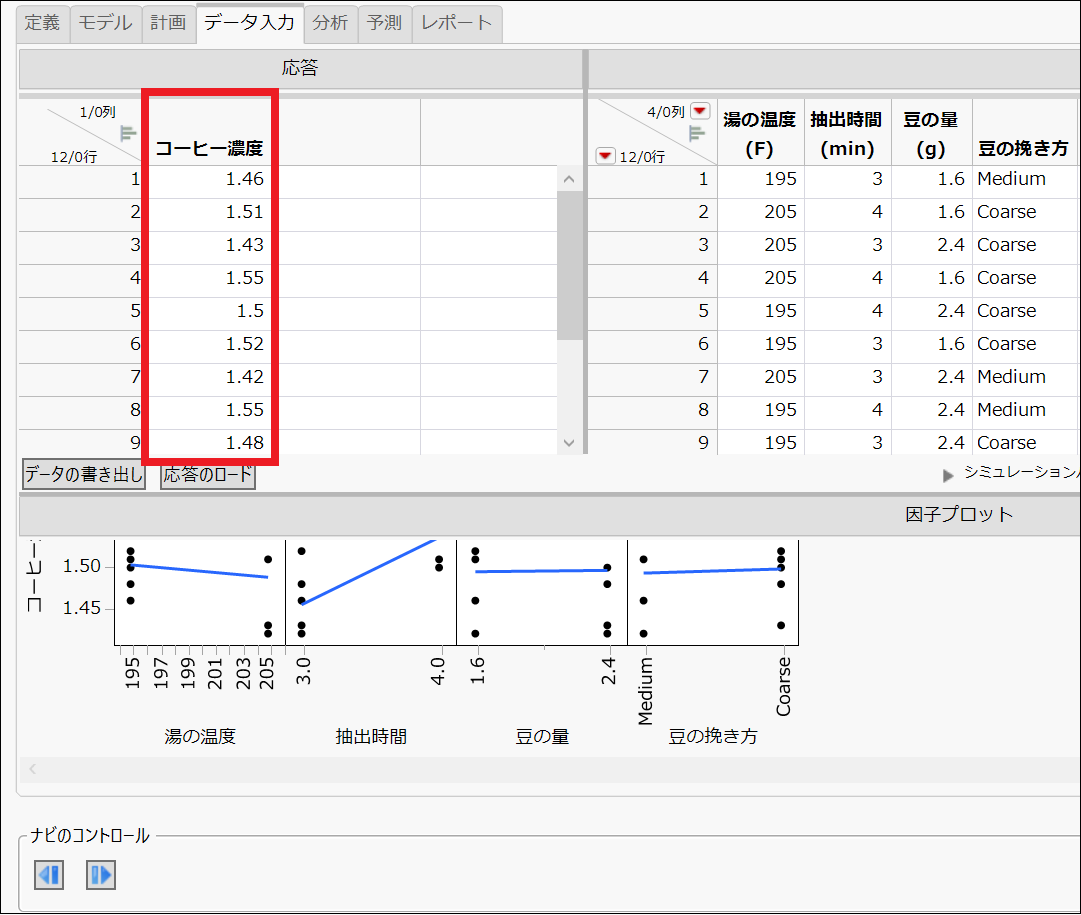
Task: Click 抽出時間 axis label in factor plot
Action: [x=371, y=737]
